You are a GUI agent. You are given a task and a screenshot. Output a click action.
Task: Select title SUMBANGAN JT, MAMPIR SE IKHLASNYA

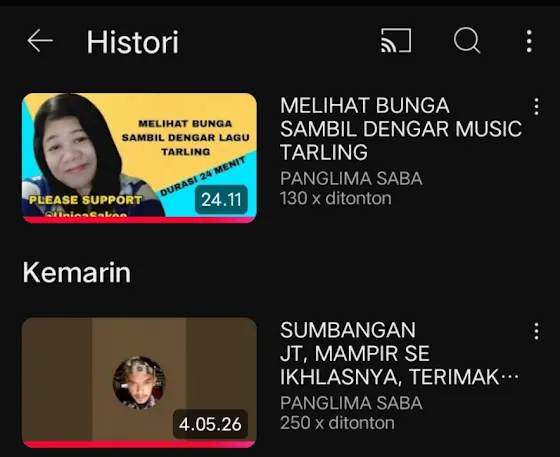tap(399, 353)
